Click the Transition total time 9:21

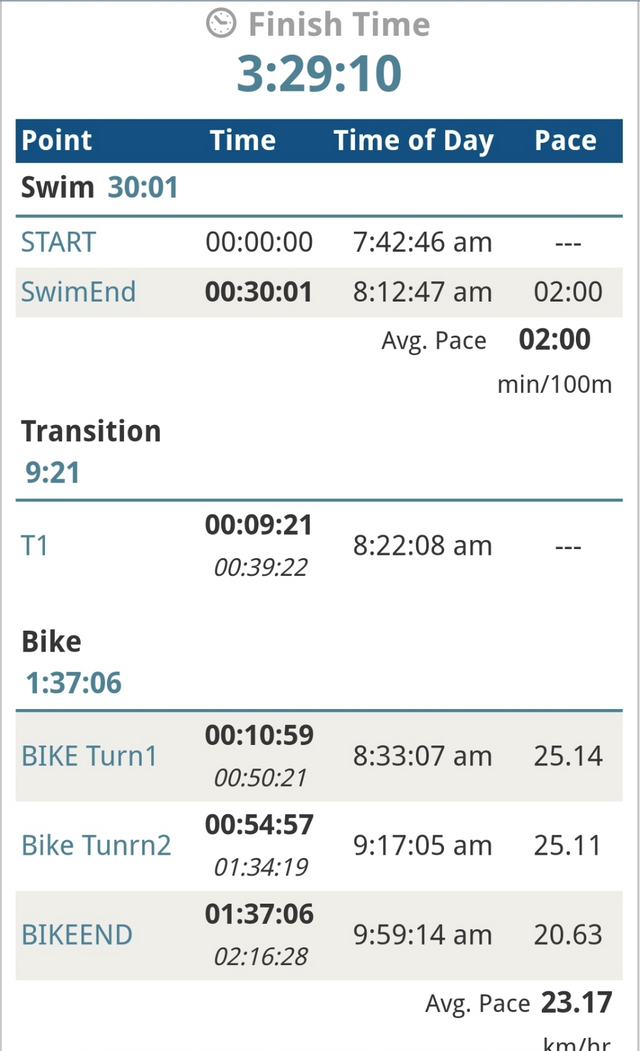click(x=52, y=472)
